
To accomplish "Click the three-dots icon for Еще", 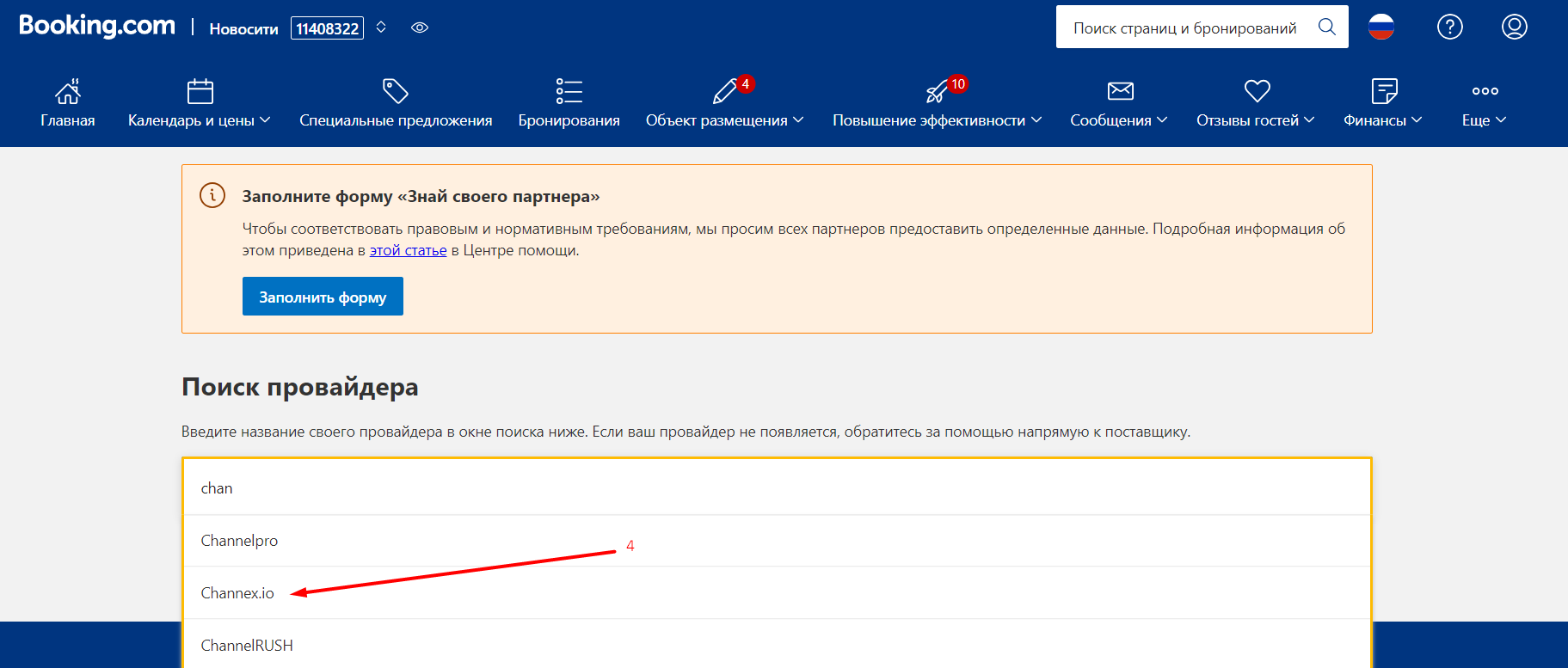I will click(x=1485, y=91).
